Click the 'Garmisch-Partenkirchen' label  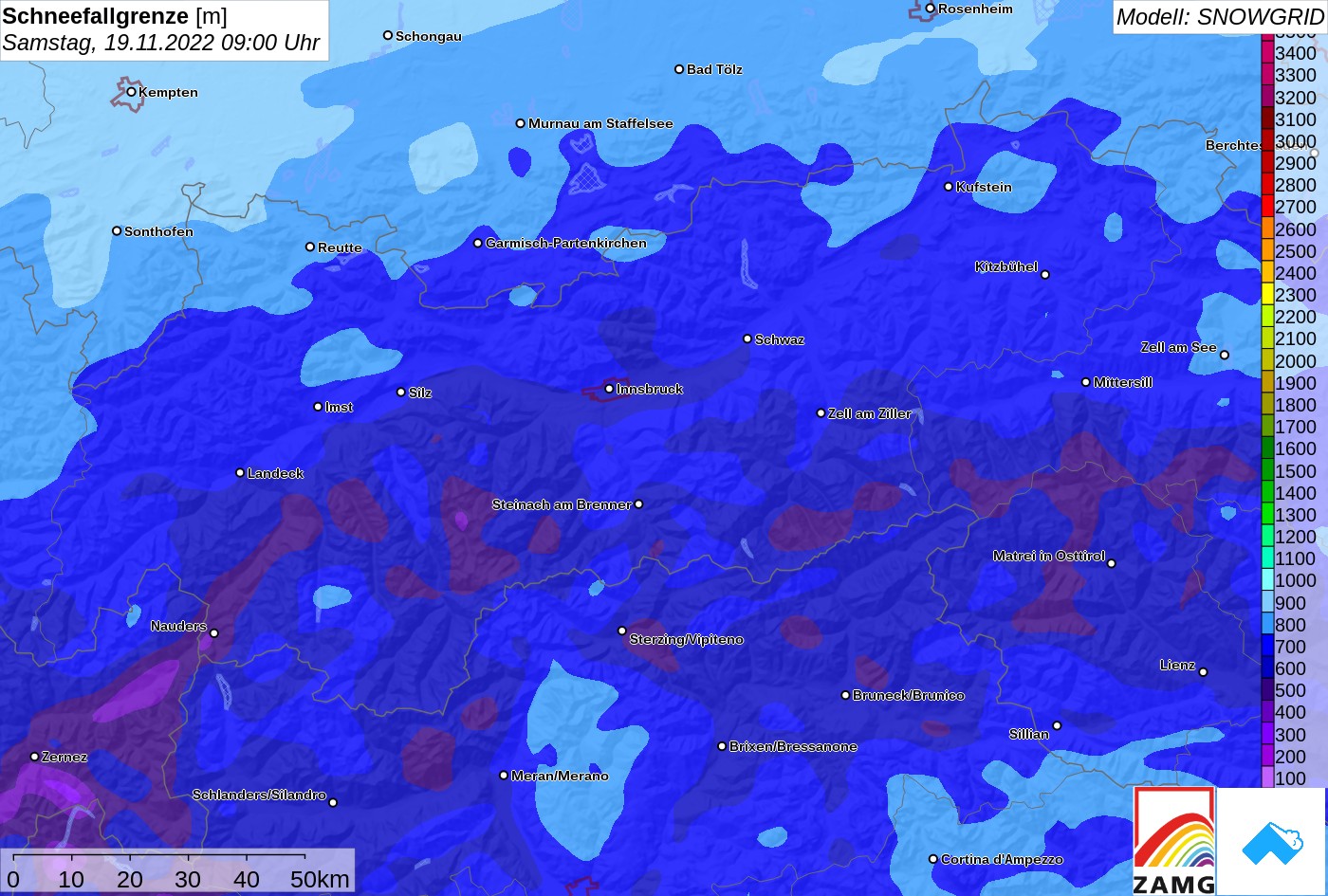[566, 243]
